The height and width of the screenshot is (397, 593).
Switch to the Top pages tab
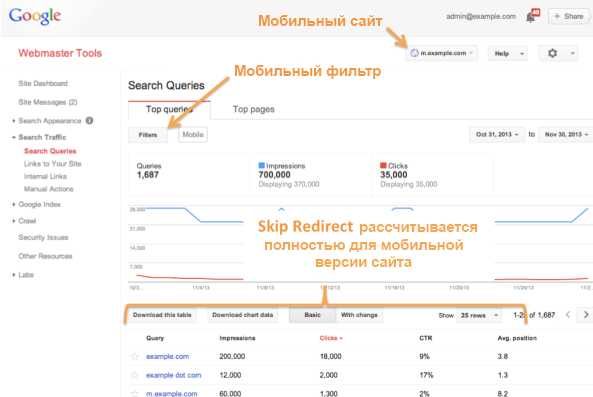pyautogui.click(x=253, y=109)
